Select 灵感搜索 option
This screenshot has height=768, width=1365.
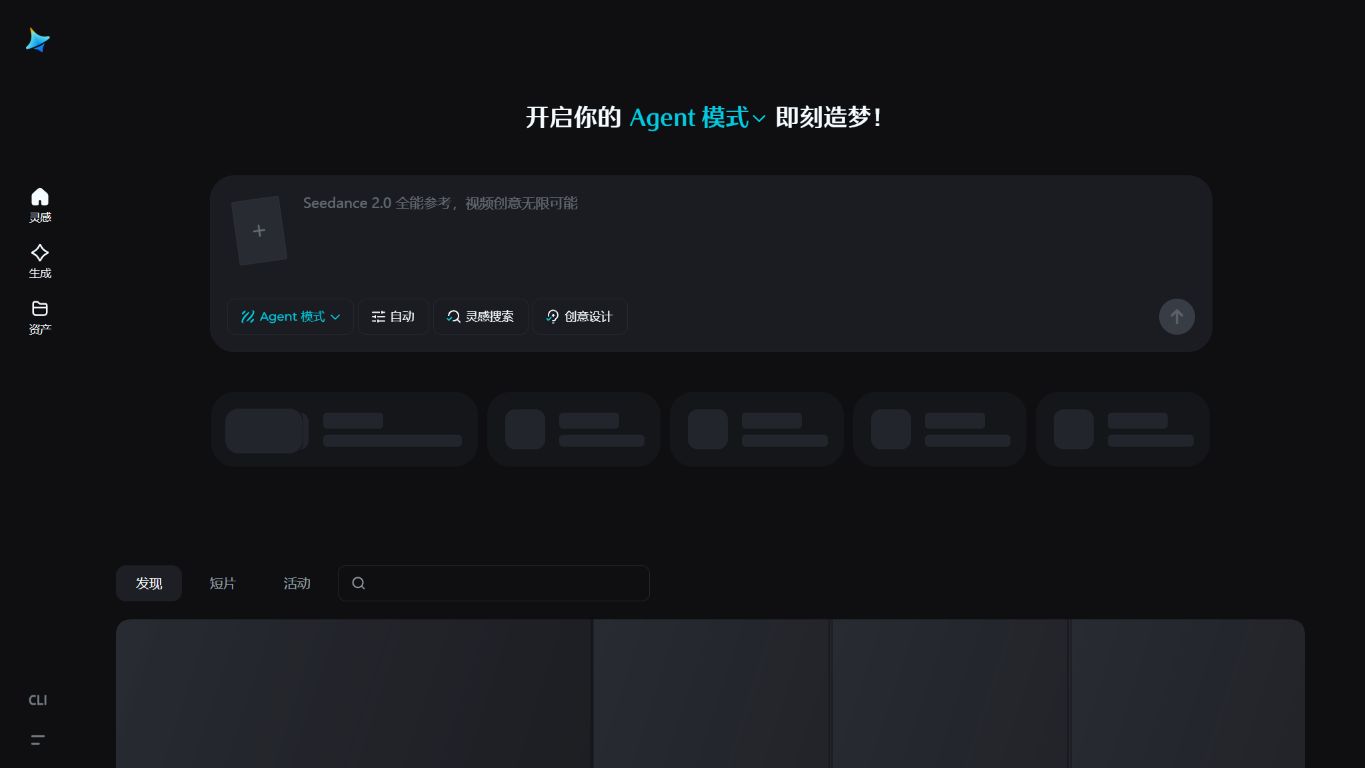coord(480,317)
